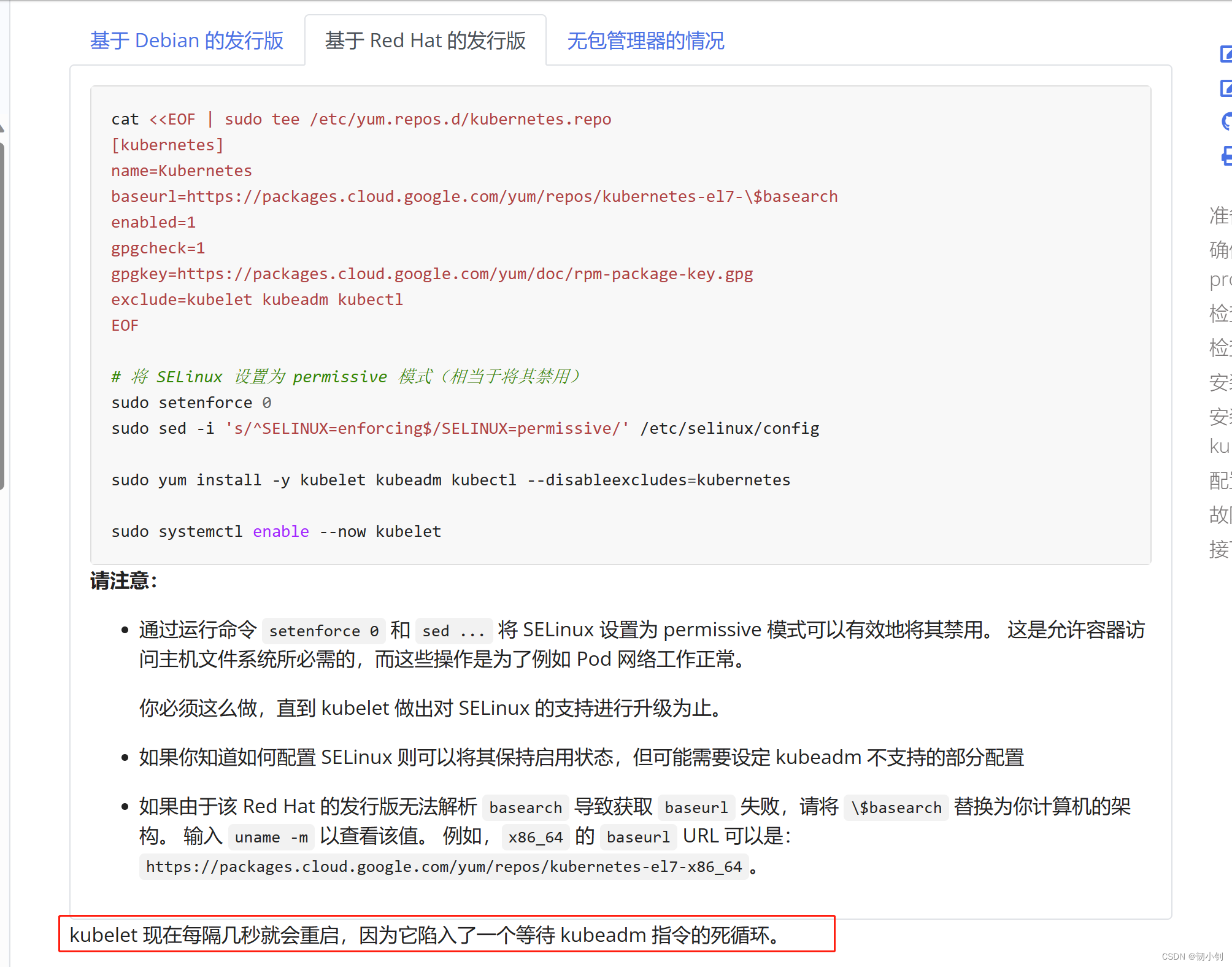Open TOC entry starting with 确
This screenshot has width=1232, height=967.
[1220, 250]
